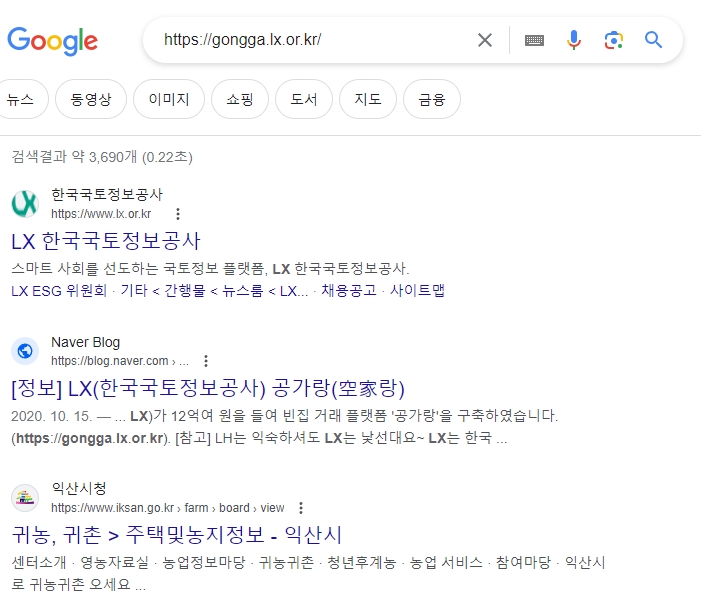
Task: Click the 익산시청 site name
Action: click(x=79, y=488)
